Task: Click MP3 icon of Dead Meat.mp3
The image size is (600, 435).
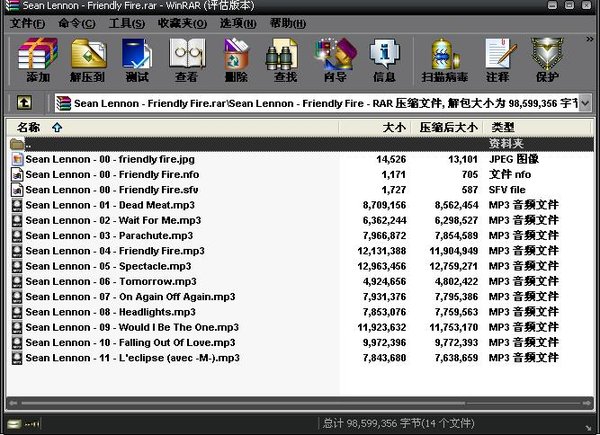Action: 17,205
